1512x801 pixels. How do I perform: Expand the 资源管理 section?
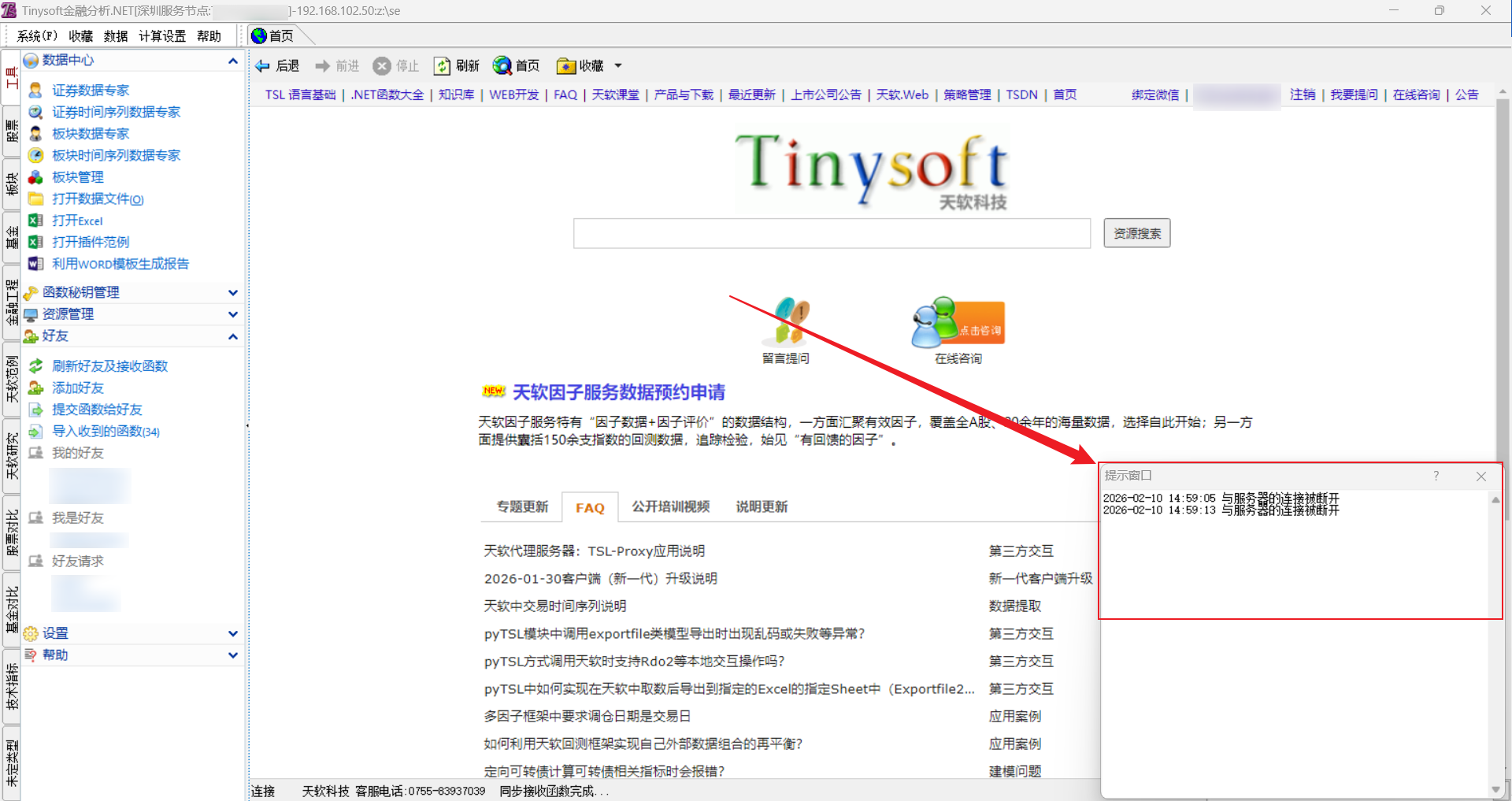pos(232,314)
